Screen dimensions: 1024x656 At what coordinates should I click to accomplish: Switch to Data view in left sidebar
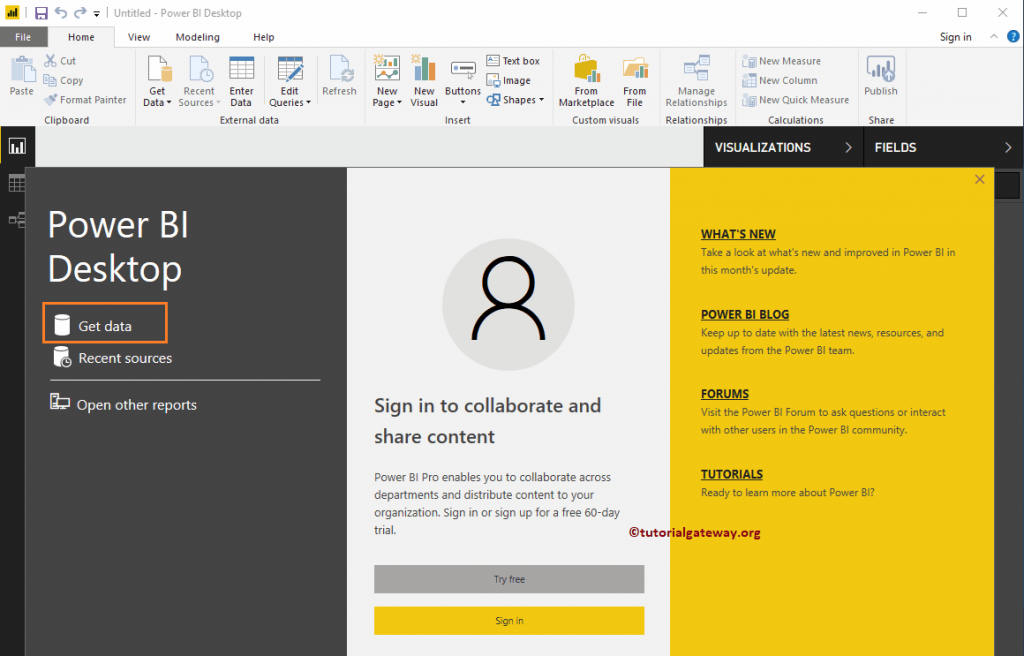(17, 183)
